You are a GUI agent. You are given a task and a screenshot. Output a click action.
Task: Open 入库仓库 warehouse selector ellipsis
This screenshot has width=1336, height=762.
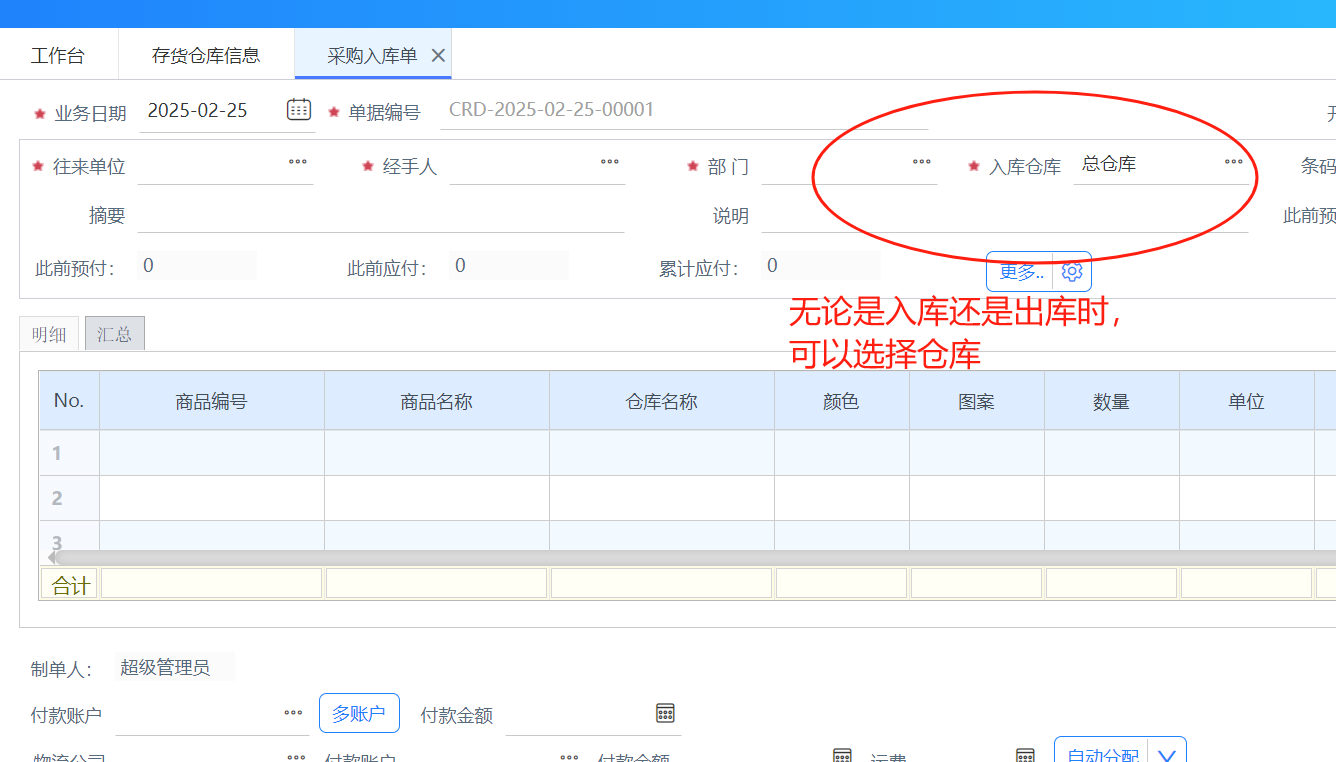1234,162
